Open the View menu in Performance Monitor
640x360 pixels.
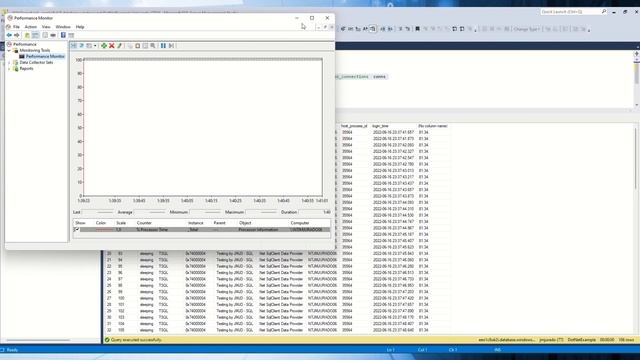click(46, 27)
